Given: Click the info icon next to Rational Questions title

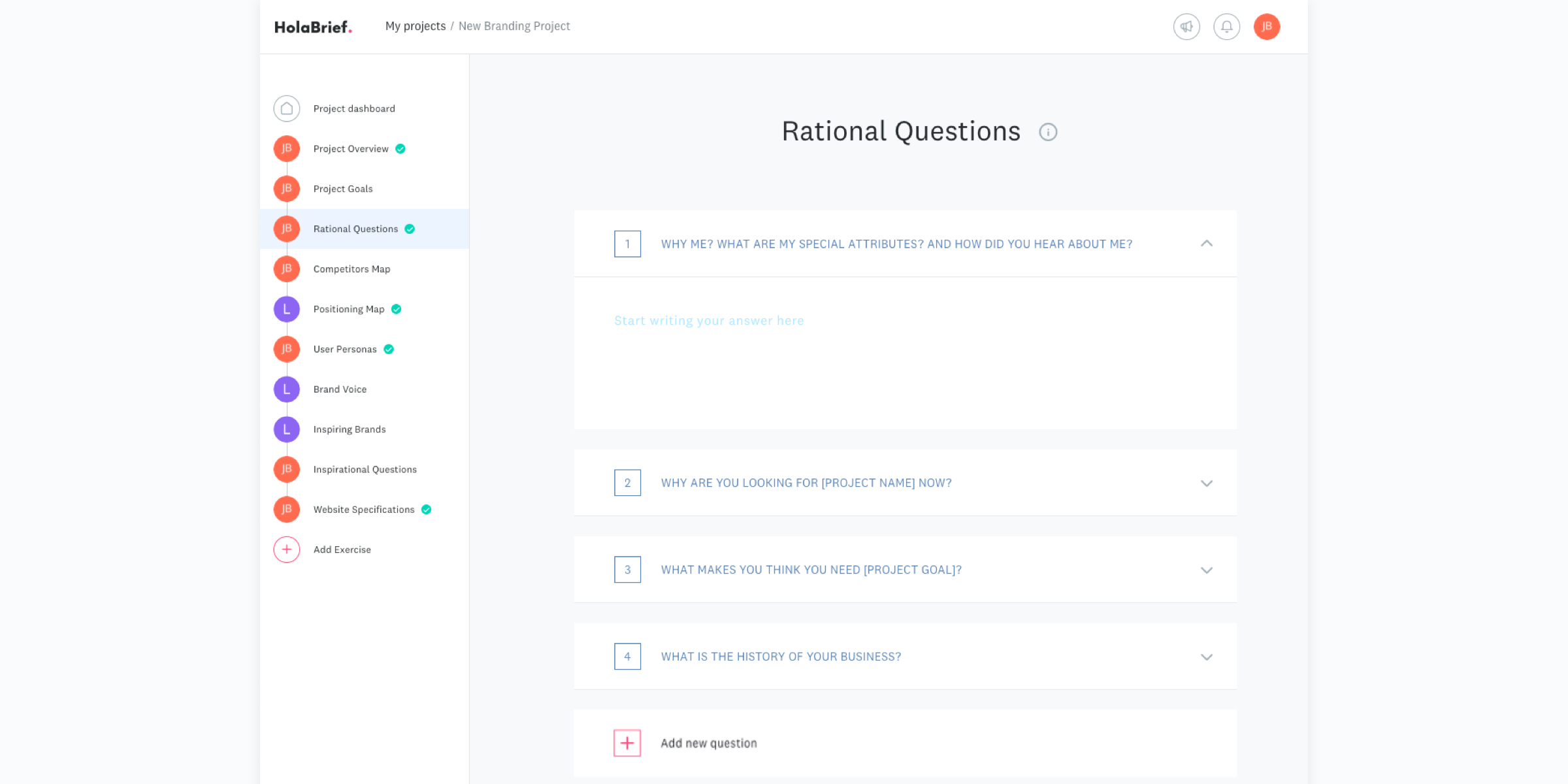Looking at the screenshot, I should (x=1048, y=132).
